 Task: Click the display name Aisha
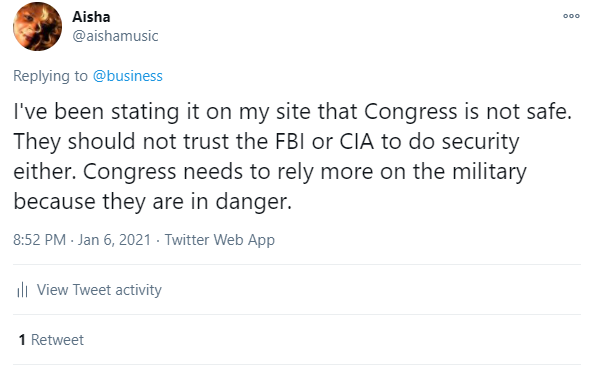click(91, 17)
